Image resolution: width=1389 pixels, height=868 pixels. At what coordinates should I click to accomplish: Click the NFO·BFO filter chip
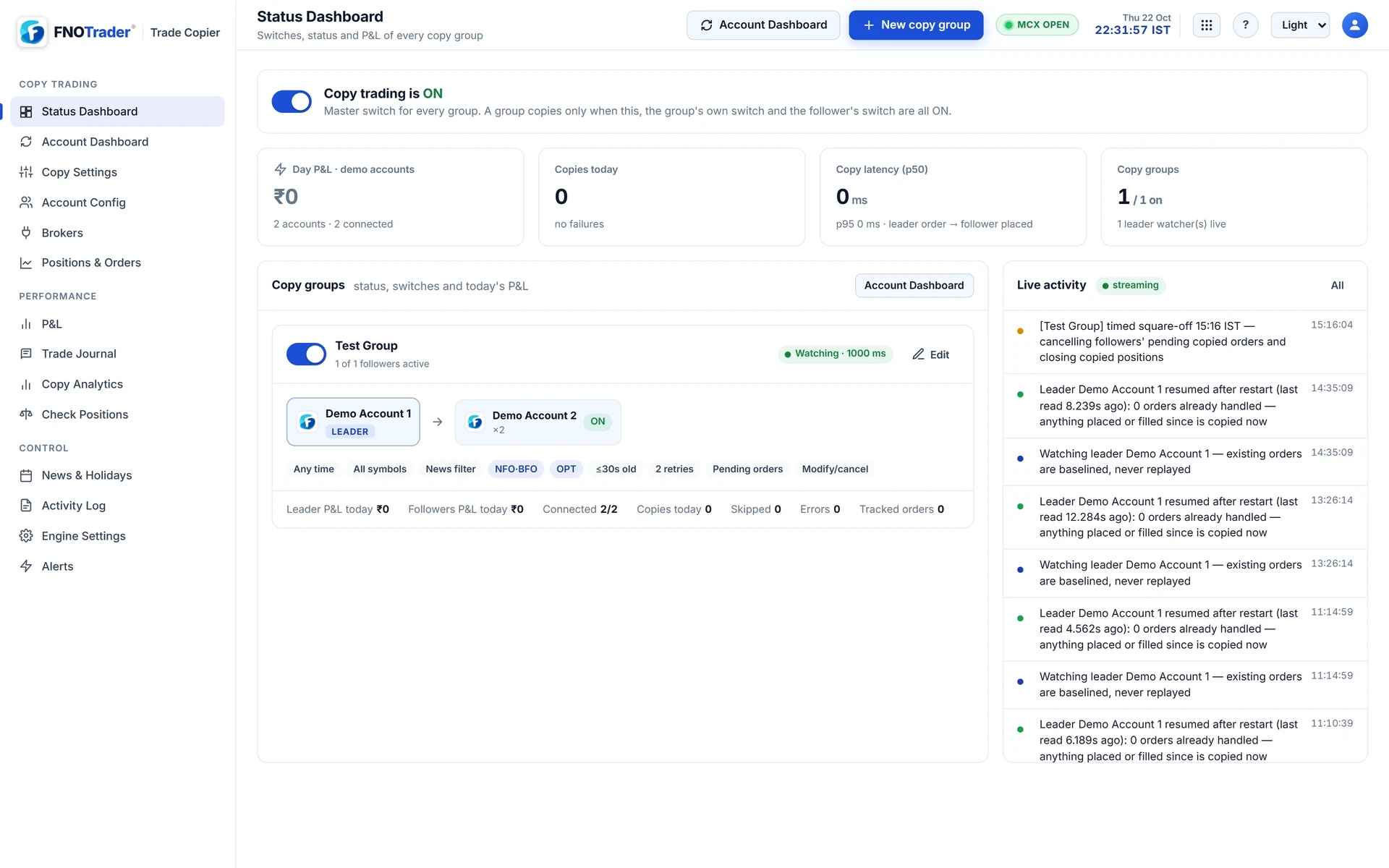[516, 469]
